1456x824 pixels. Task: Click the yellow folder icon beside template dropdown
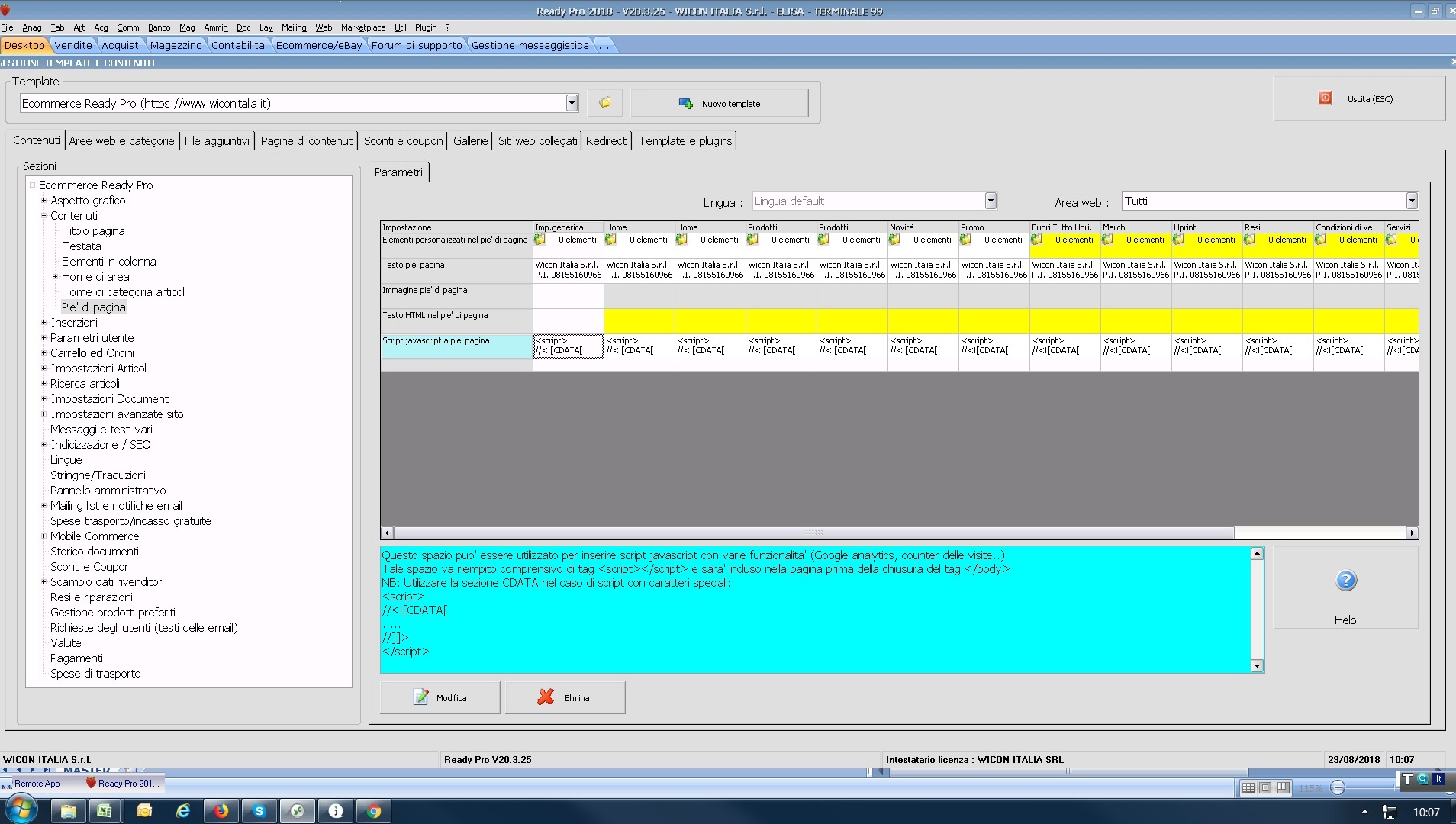click(x=604, y=103)
